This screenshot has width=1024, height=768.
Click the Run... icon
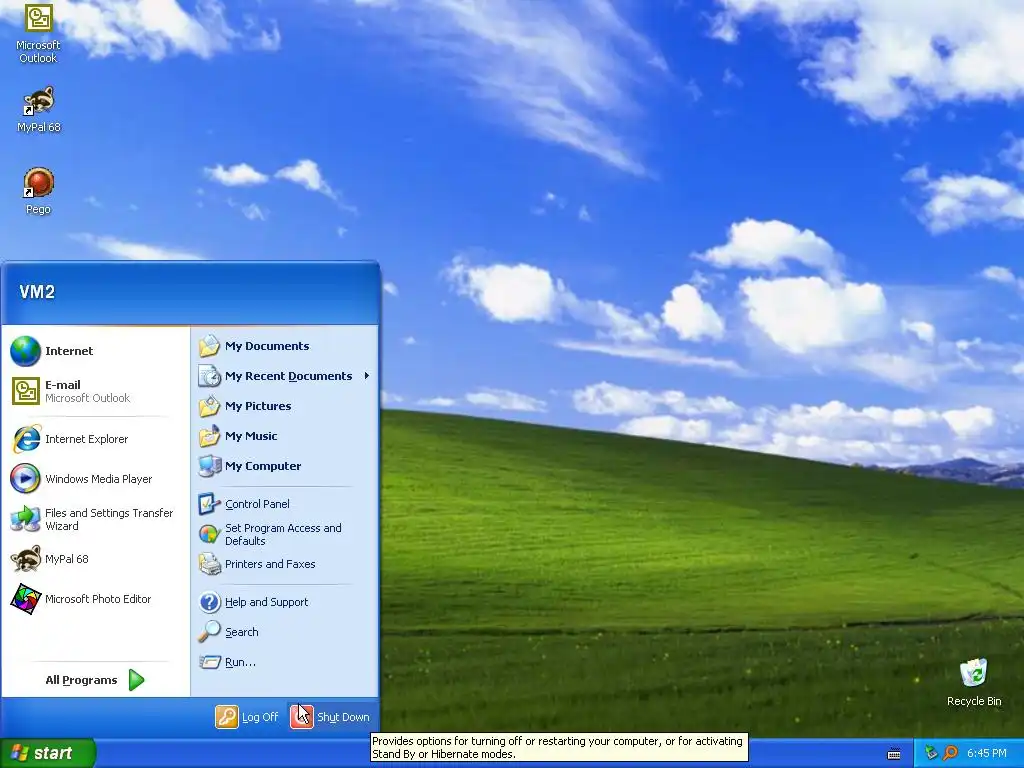[210, 662]
